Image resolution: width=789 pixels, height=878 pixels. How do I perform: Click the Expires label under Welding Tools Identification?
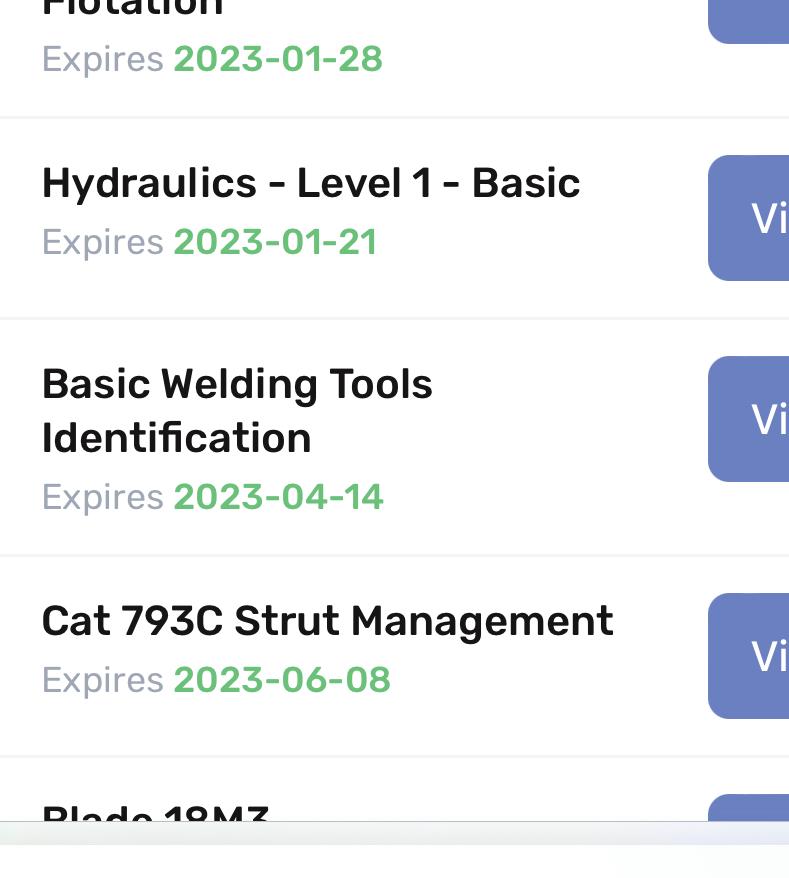(x=103, y=498)
